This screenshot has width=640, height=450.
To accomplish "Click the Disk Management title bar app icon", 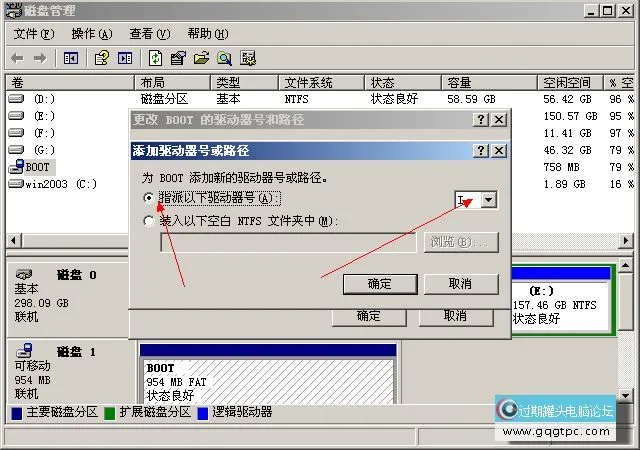I will pyautogui.click(x=13, y=10).
